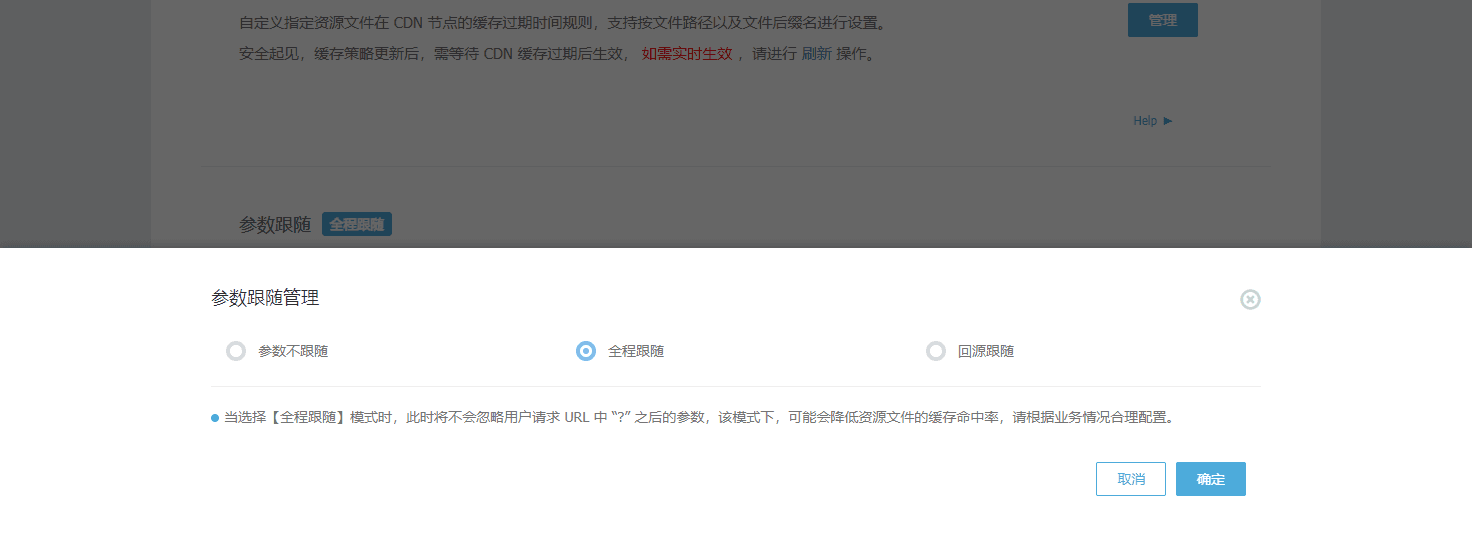Click the 参数跟随 section heading
The width and height of the screenshot is (1472, 536).
pos(275,225)
